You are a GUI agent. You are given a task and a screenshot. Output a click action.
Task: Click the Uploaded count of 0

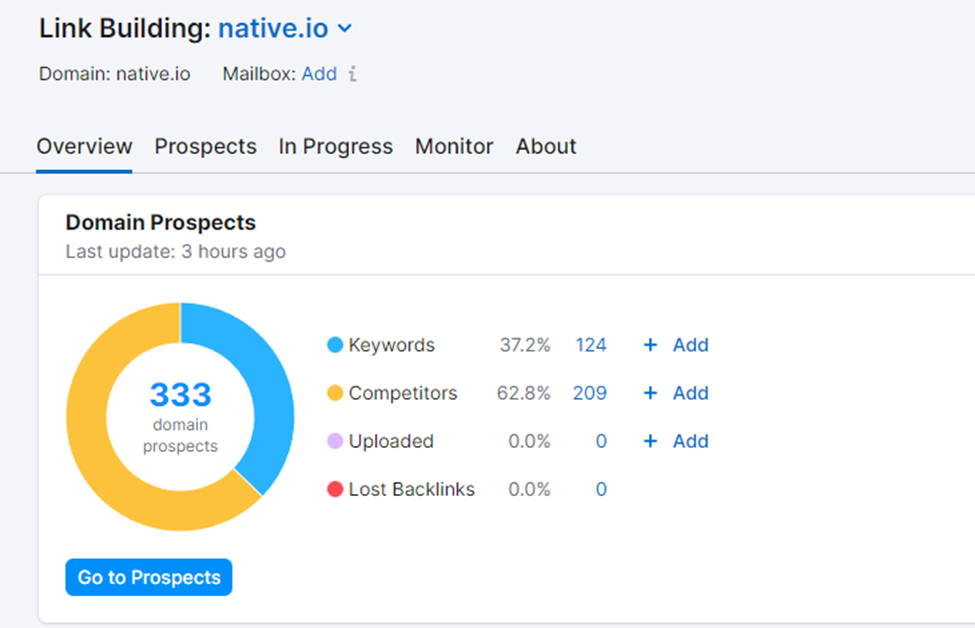click(601, 441)
